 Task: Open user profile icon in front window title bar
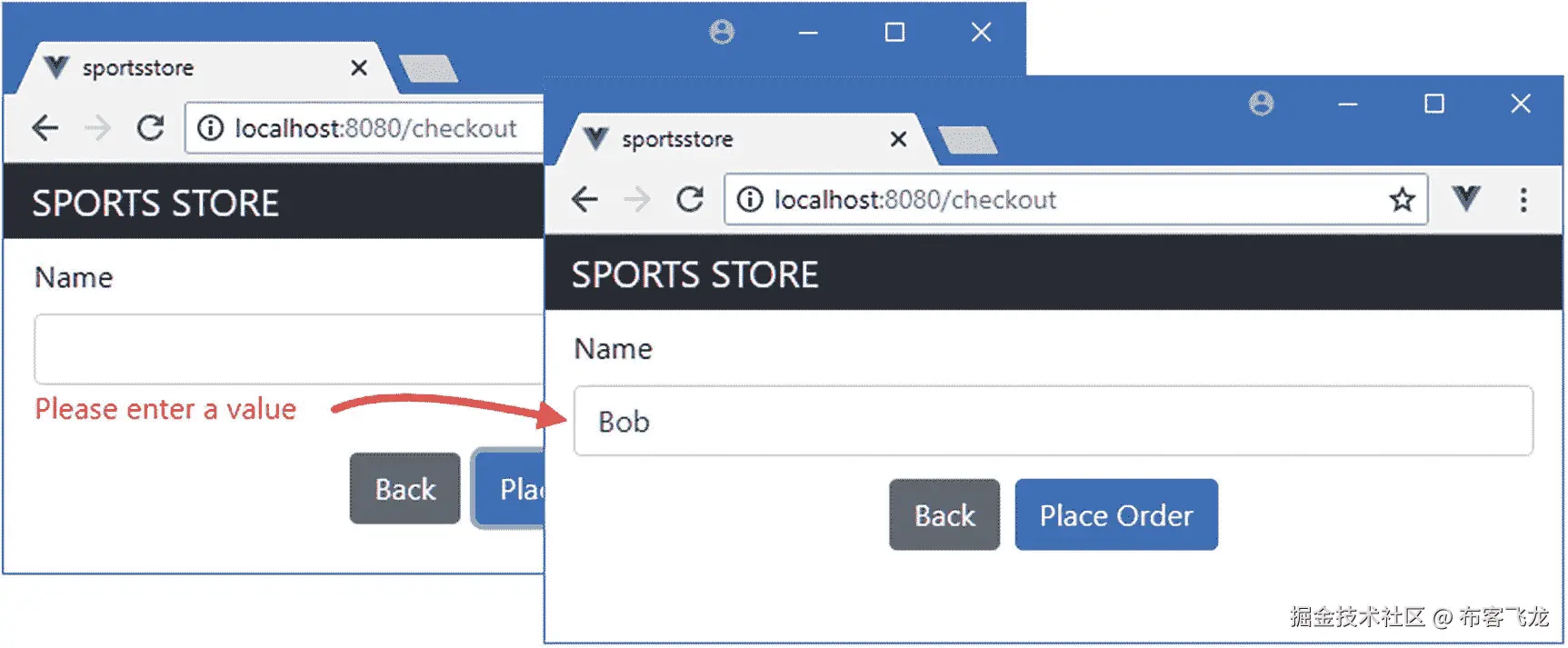point(1261,104)
